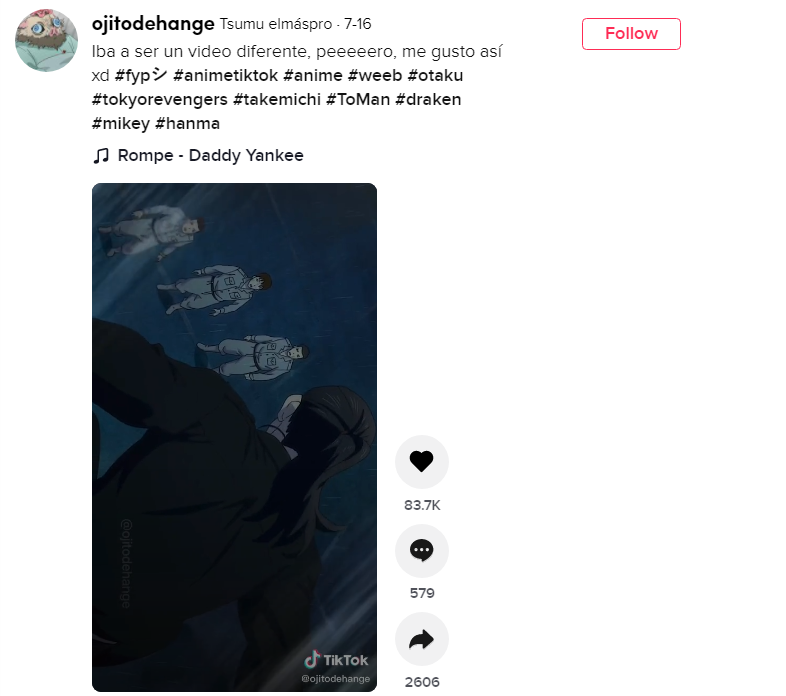This screenshot has width=786, height=696.
Task: Click nickname Tsumu elmáspro
Action: tap(276, 24)
